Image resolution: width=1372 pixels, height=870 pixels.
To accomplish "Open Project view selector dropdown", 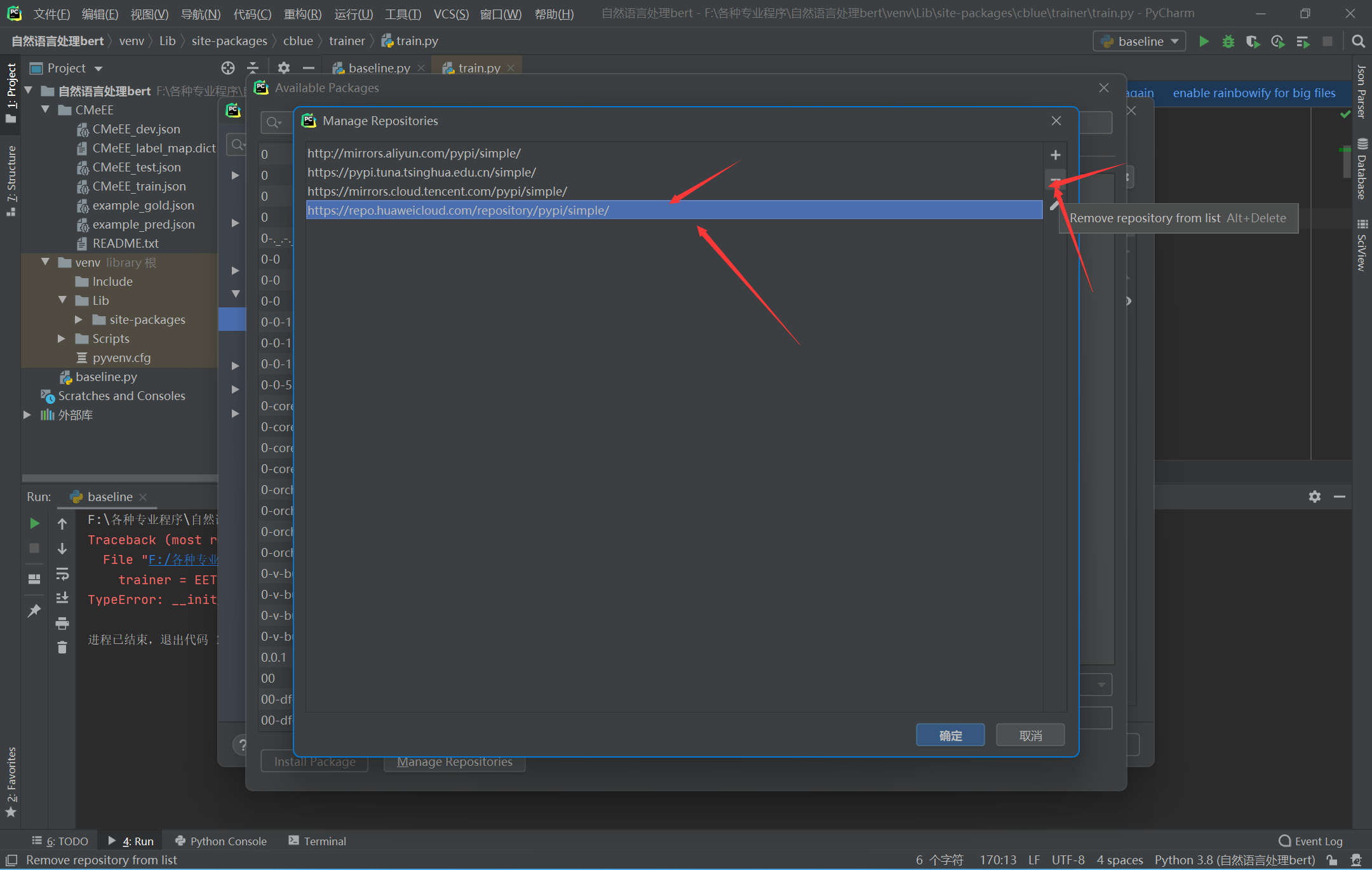I will (66, 68).
